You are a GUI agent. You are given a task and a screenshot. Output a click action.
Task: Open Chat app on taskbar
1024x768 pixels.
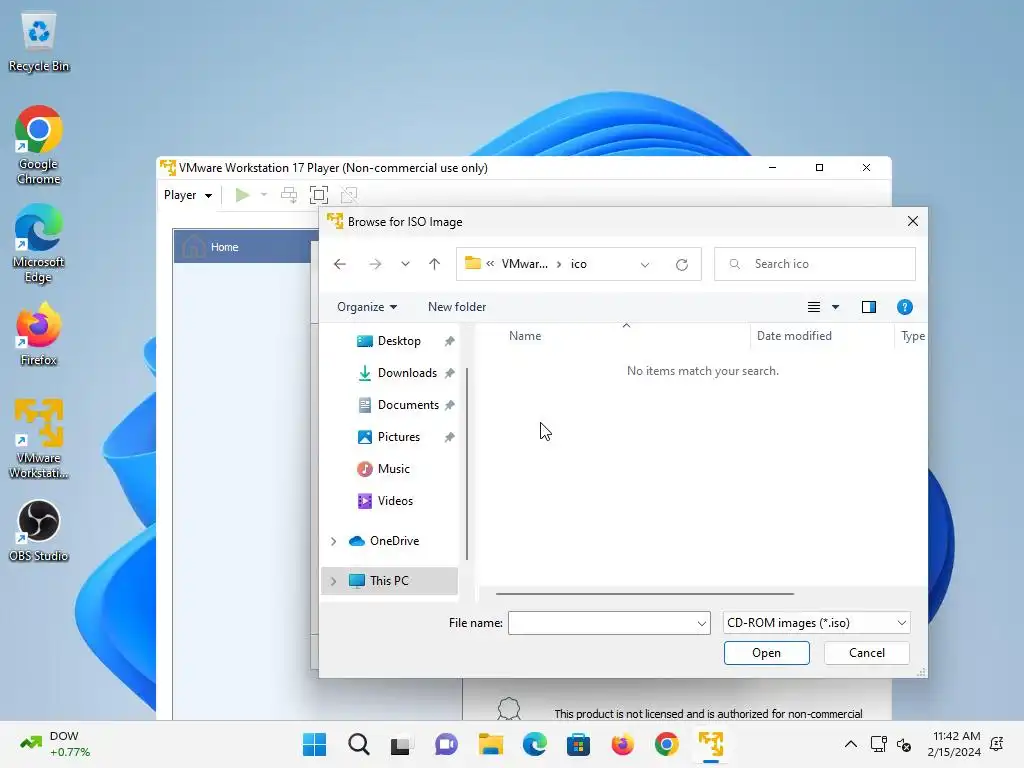point(446,744)
